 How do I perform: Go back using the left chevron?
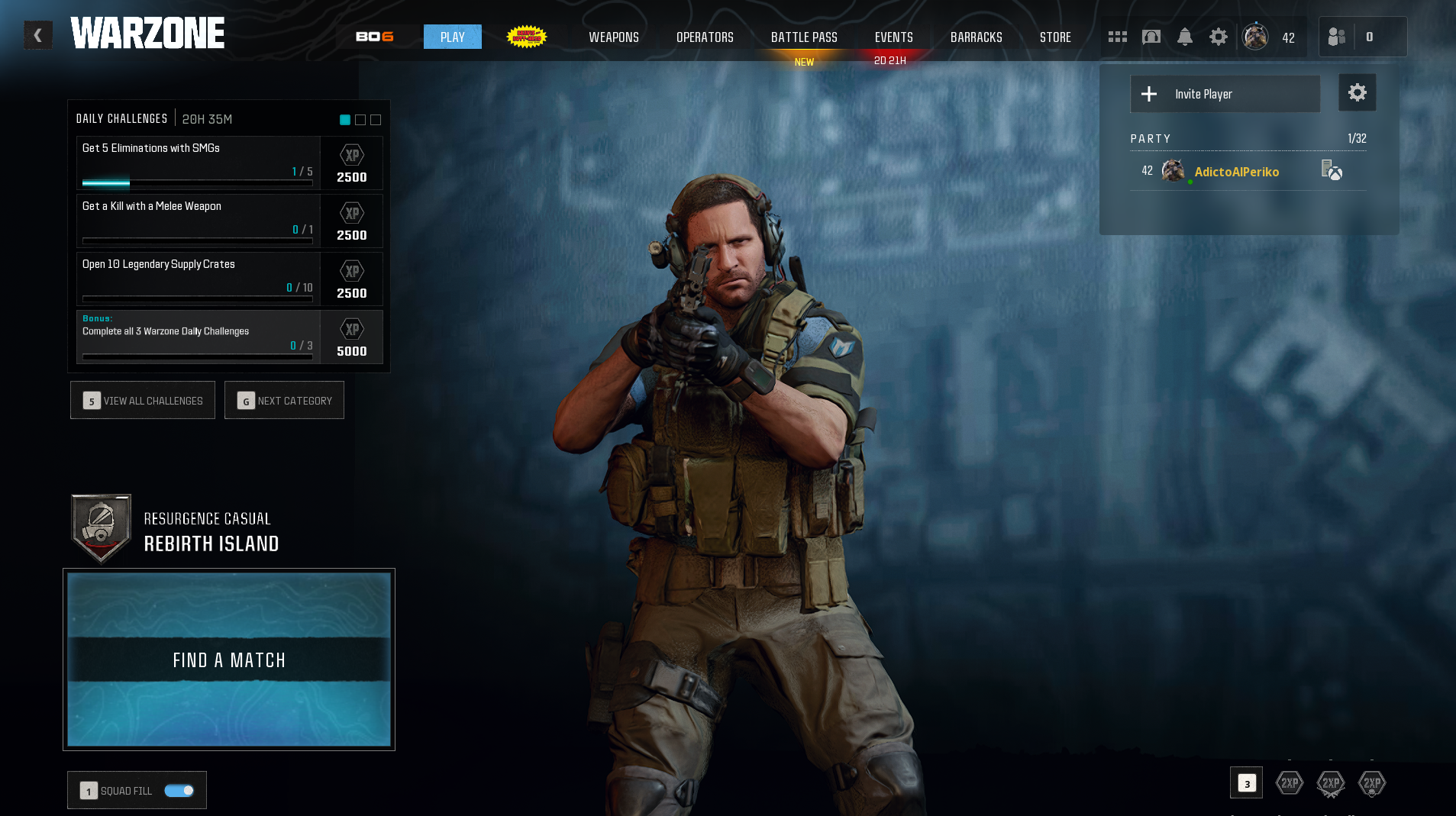click(x=38, y=35)
